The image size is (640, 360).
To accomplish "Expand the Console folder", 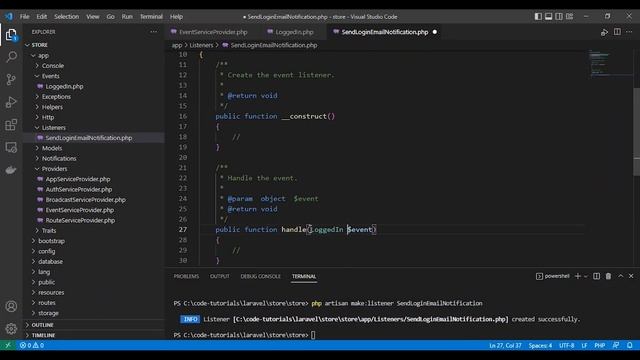I will tap(53, 66).
